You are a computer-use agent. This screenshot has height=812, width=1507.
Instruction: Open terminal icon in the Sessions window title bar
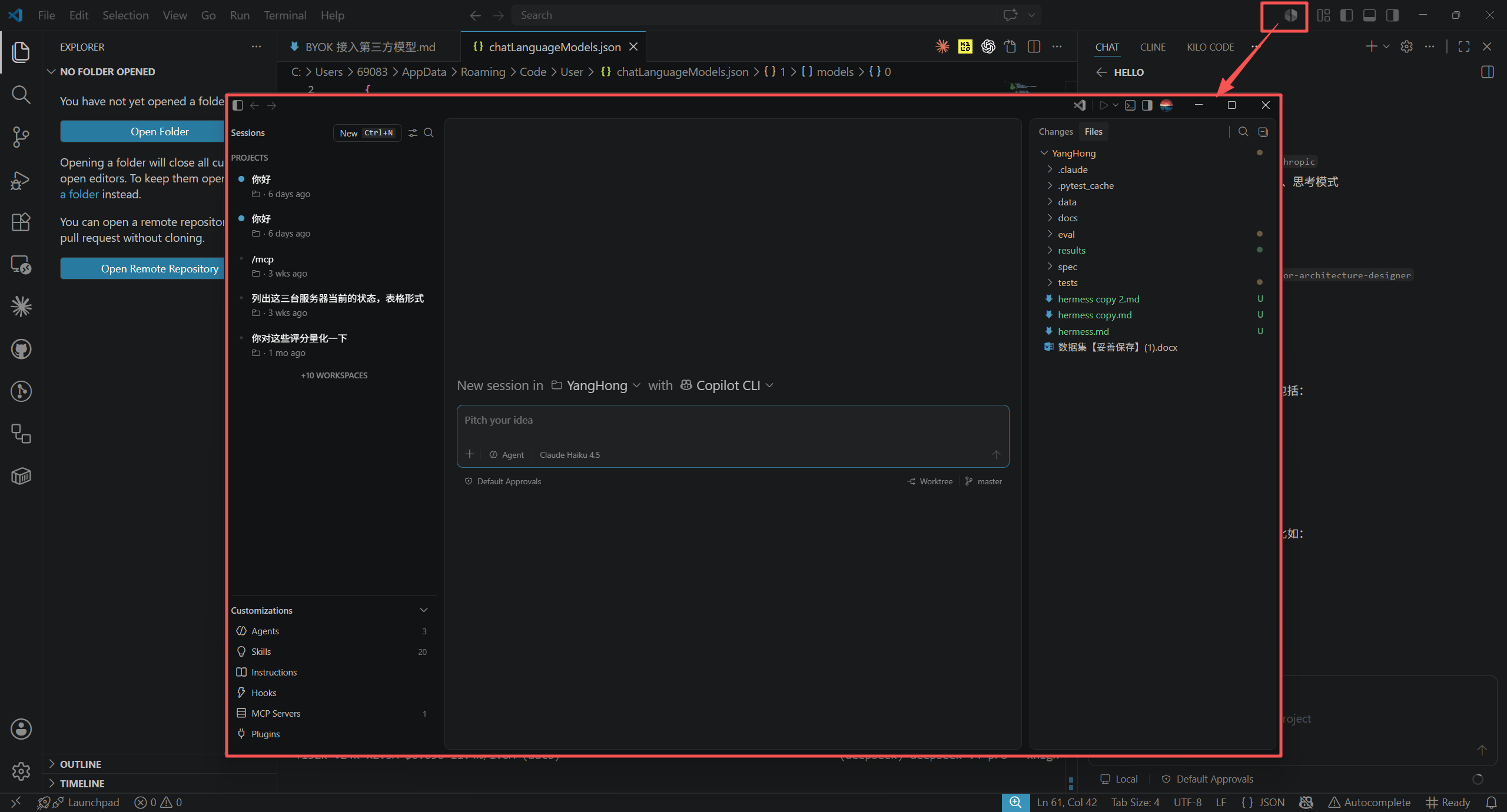1130,105
